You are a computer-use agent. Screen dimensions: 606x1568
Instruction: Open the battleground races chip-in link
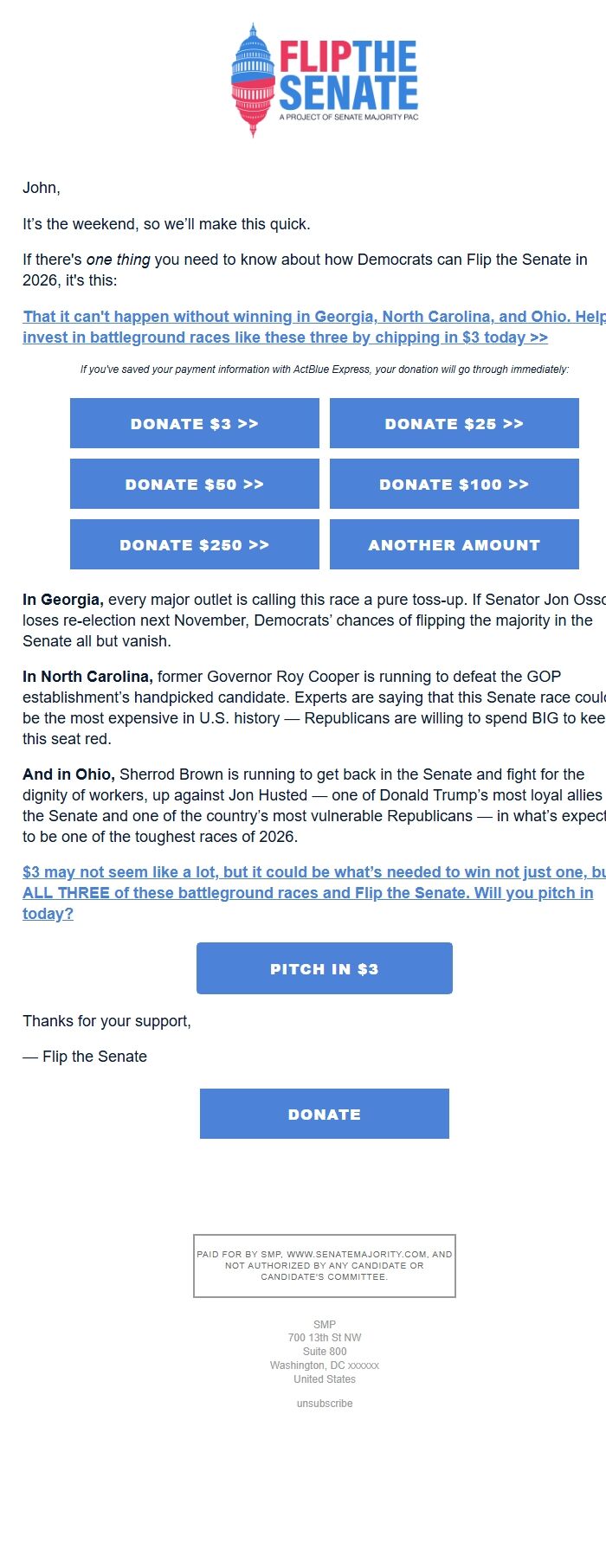pyautogui.click(x=303, y=327)
